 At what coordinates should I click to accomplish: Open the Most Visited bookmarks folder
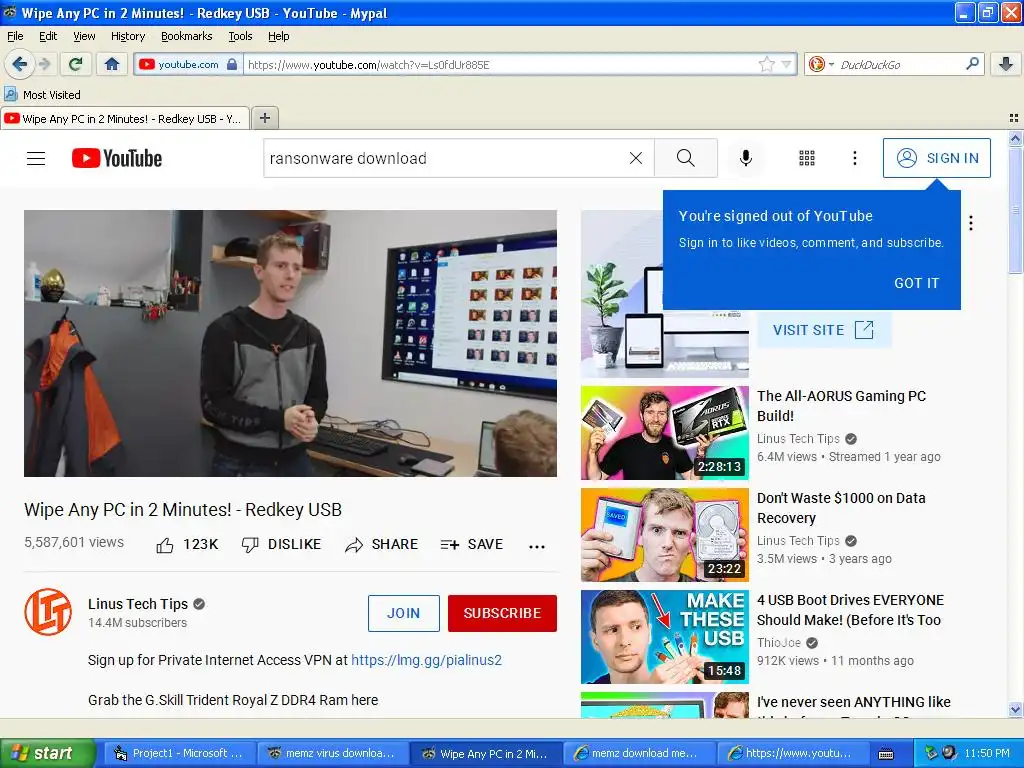click(x=42, y=95)
